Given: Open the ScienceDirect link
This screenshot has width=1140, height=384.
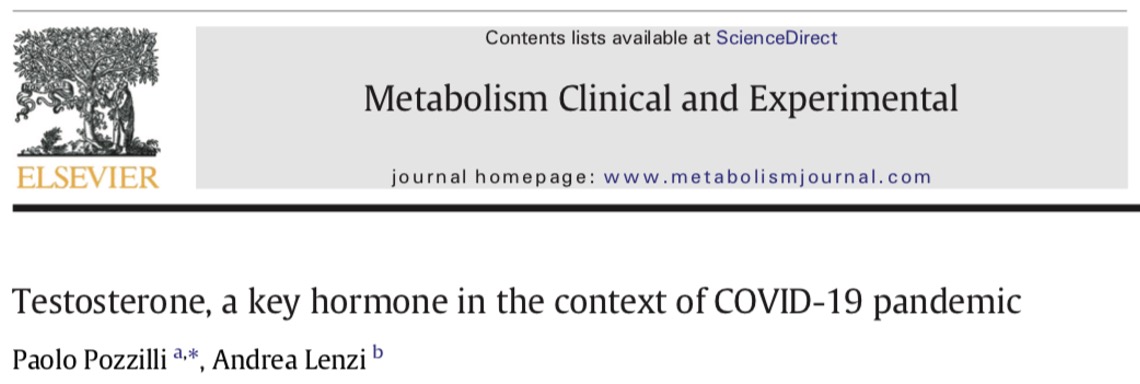Looking at the screenshot, I should [776, 38].
